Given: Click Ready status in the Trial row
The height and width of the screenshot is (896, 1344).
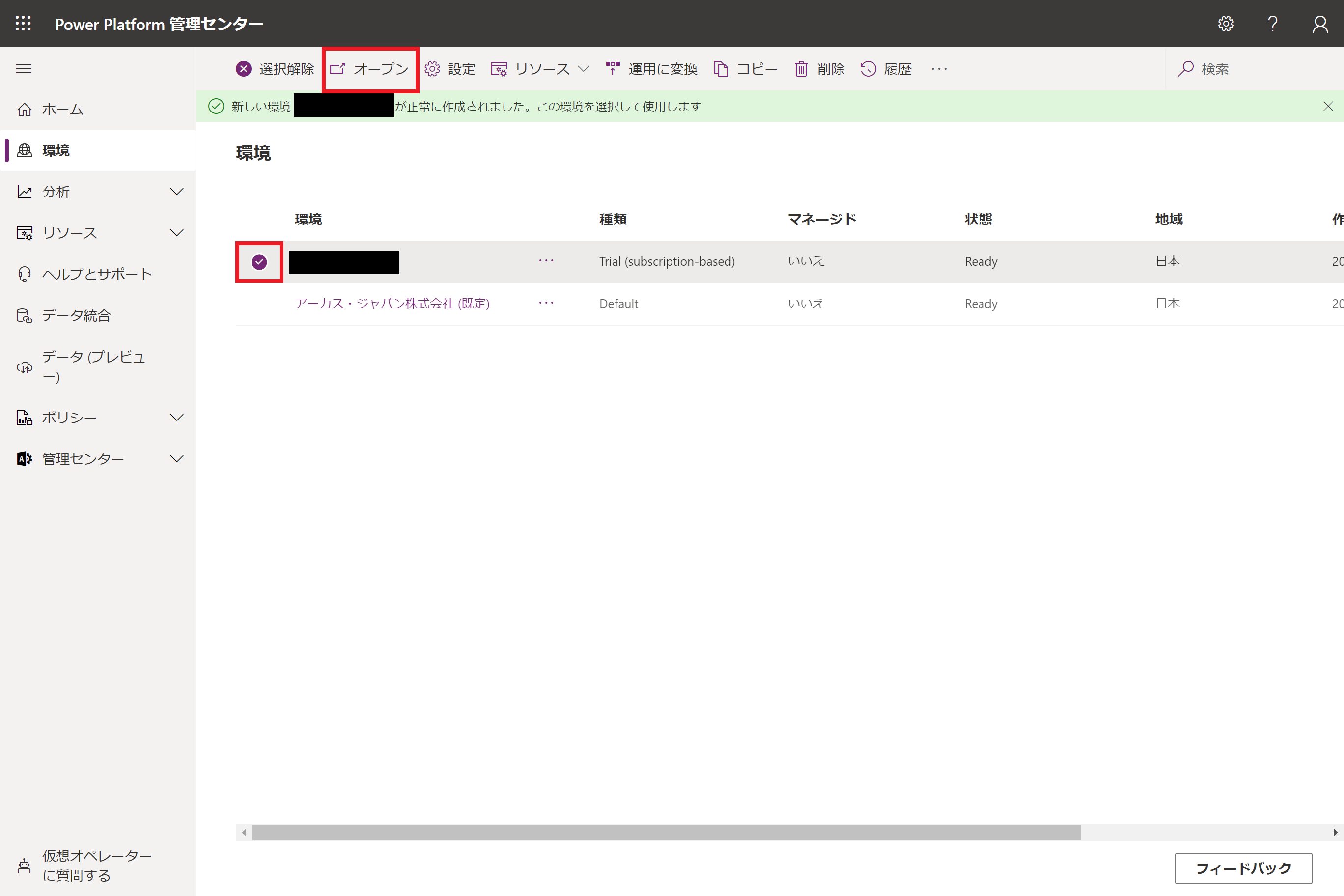Looking at the screenshot, I should (981, 262).
